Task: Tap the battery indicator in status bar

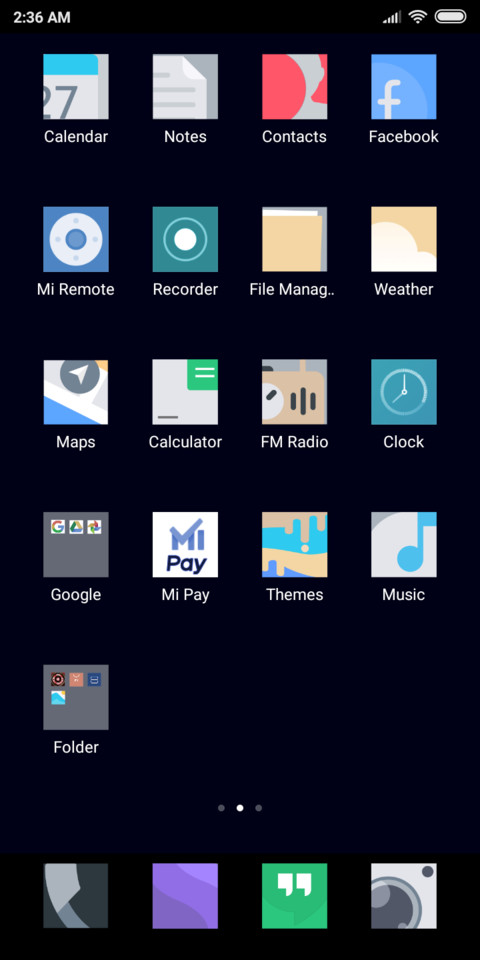Action: [x=451, y=17]
